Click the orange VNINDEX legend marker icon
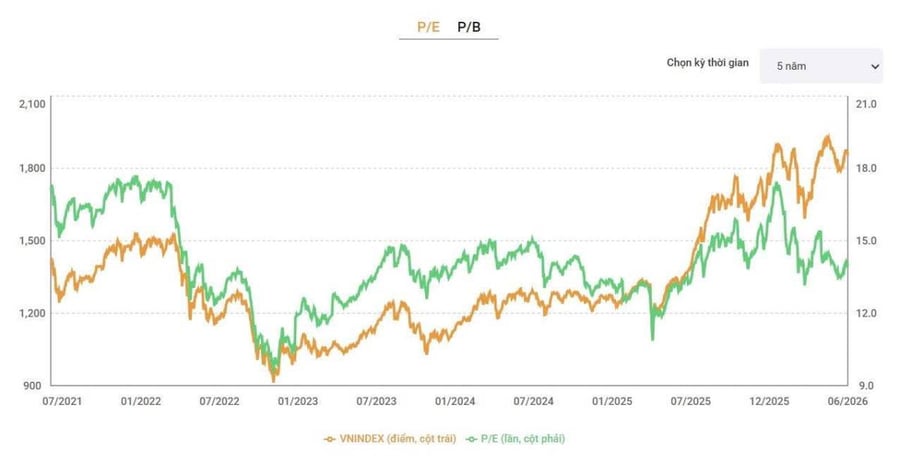 329,440
